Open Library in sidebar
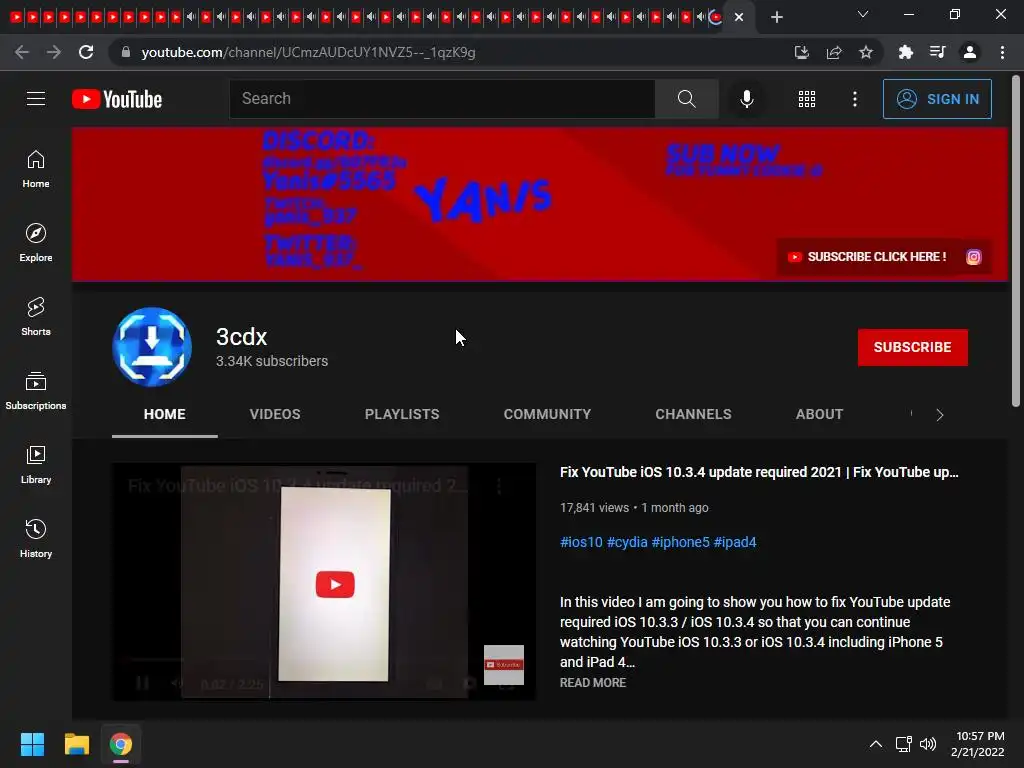Screen dimensions: 1024x768 tap(36, 464)
